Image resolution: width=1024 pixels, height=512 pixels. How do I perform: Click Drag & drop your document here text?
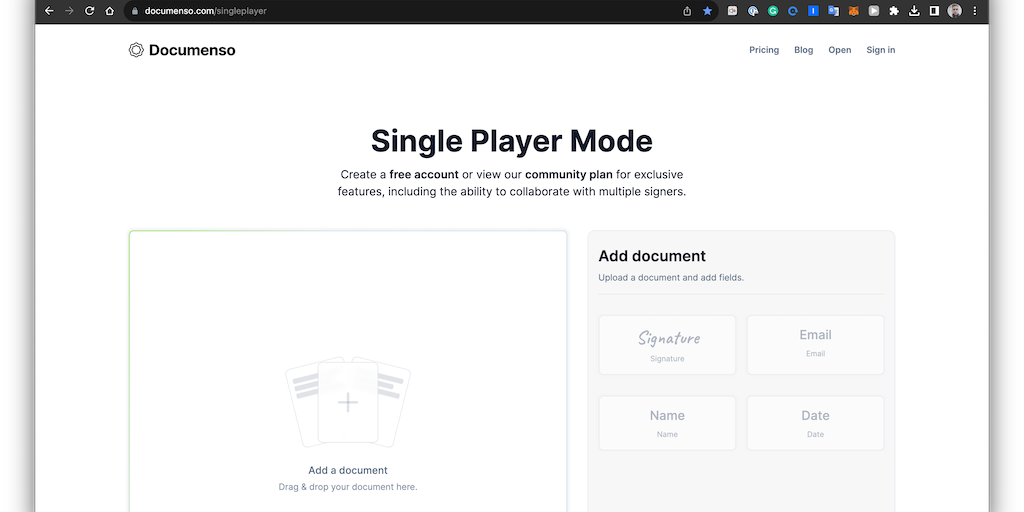348,487
